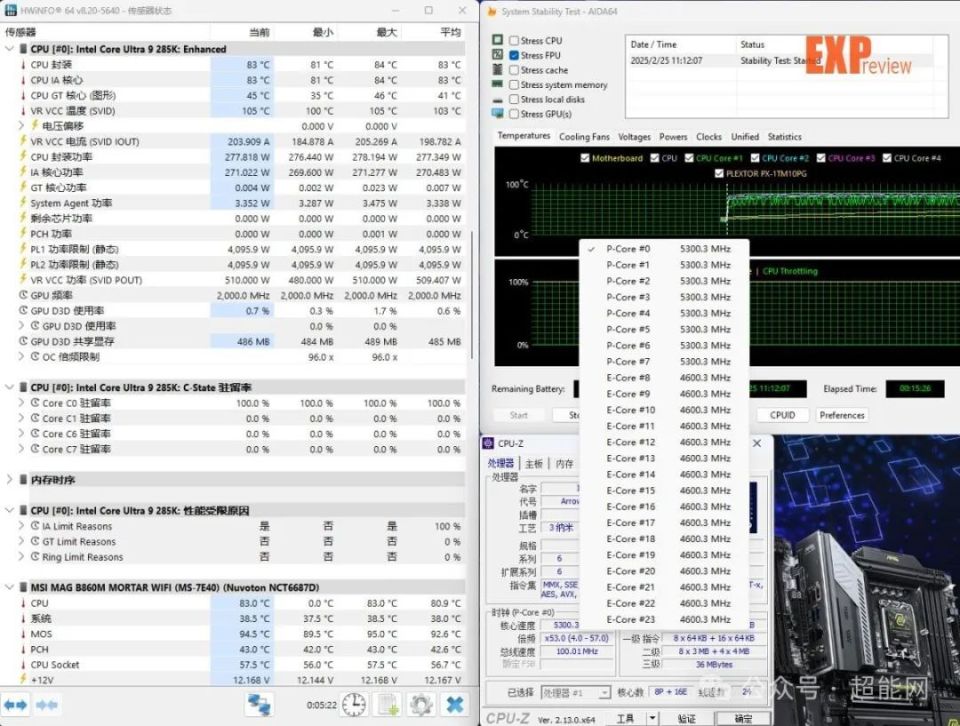
Task: Click the AIDA64 flame icon in the title bar
Action: (492, 11)
